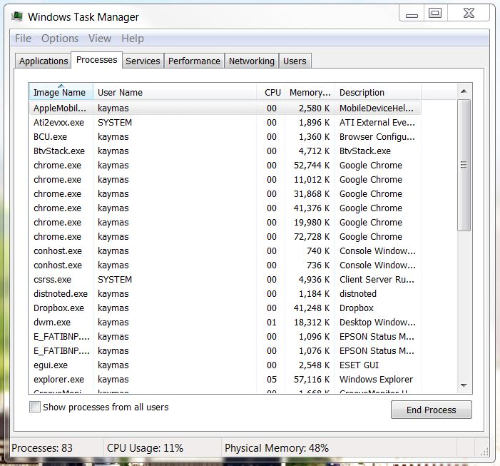Select conhost.exe using 736 K
The width and height of the screenshot is (500, 466).
[225, 265]
